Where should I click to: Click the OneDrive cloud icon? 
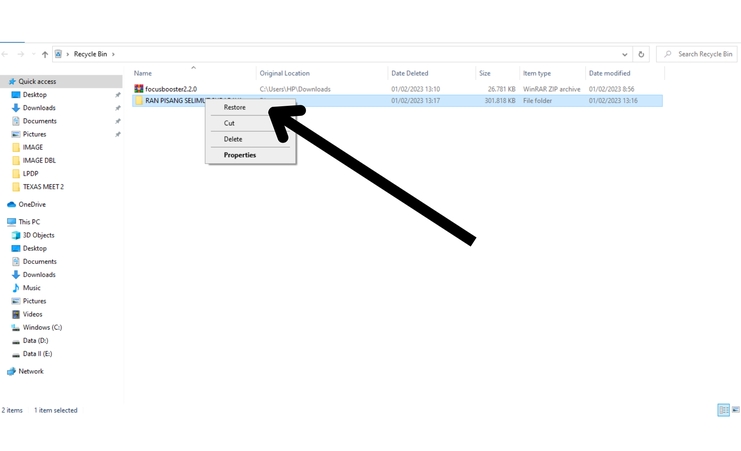(x=11, y=204)
